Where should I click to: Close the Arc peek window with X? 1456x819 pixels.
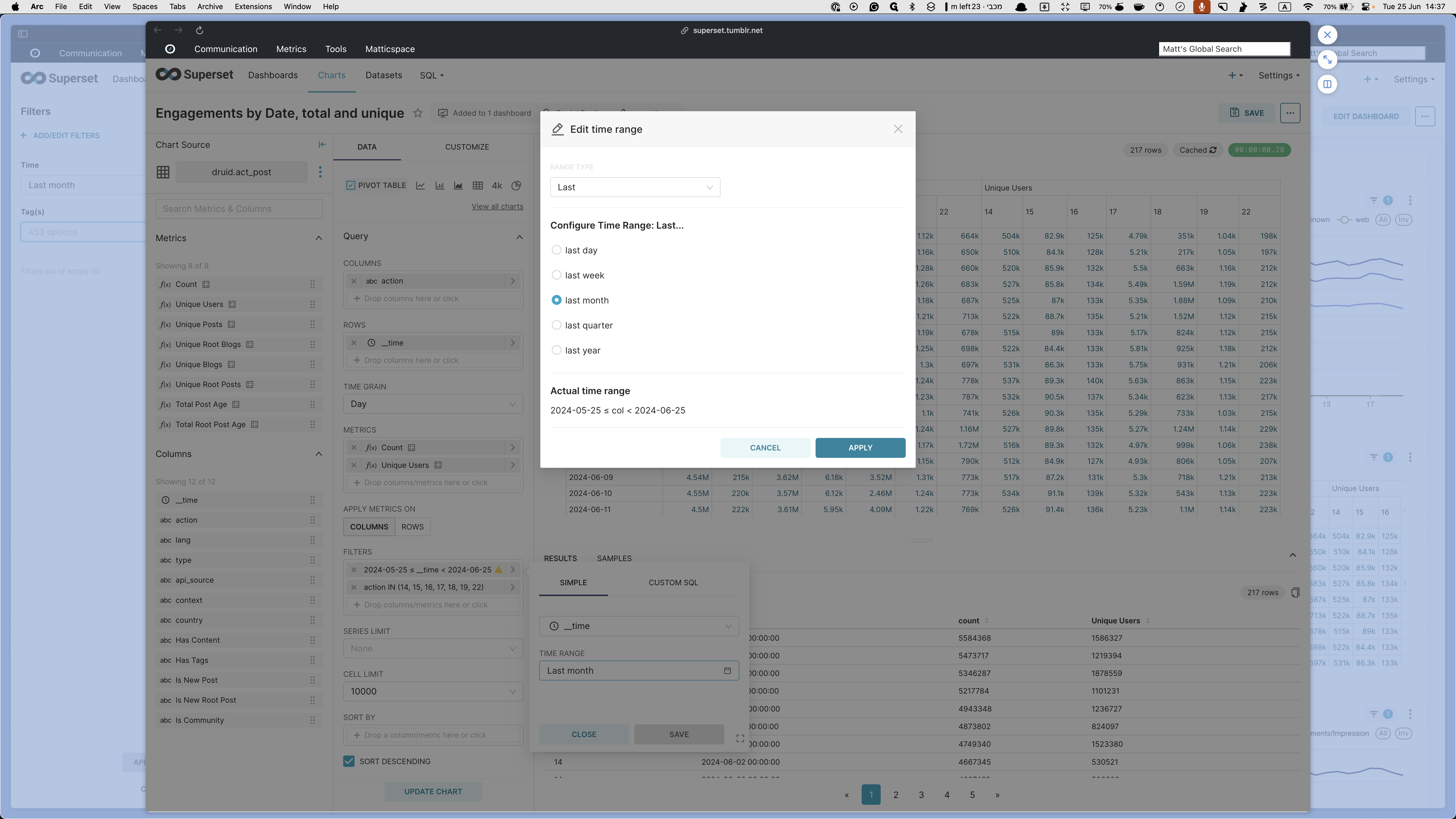tap(1327, 34)
